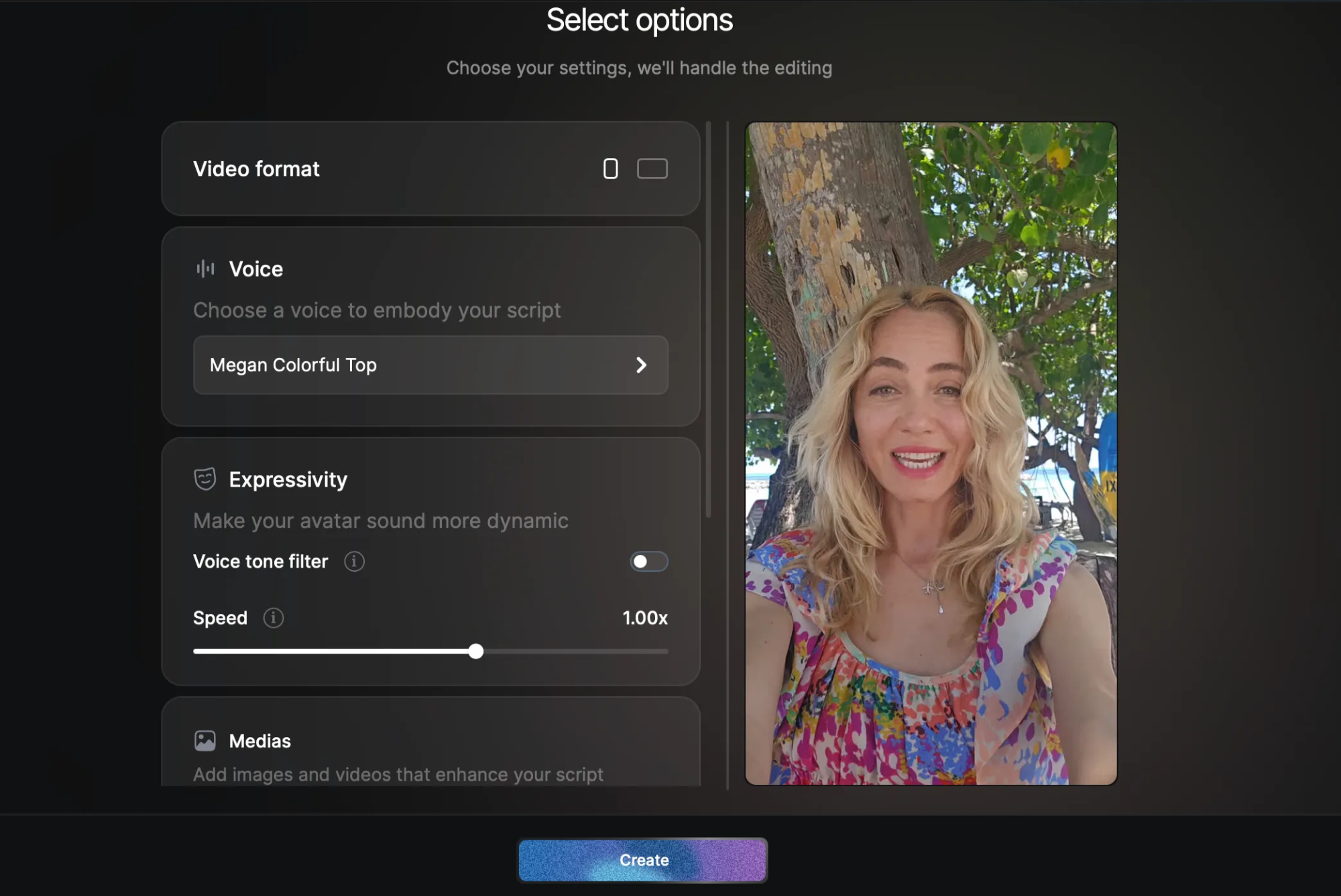Select the landscape video format icon

point(652,169)
